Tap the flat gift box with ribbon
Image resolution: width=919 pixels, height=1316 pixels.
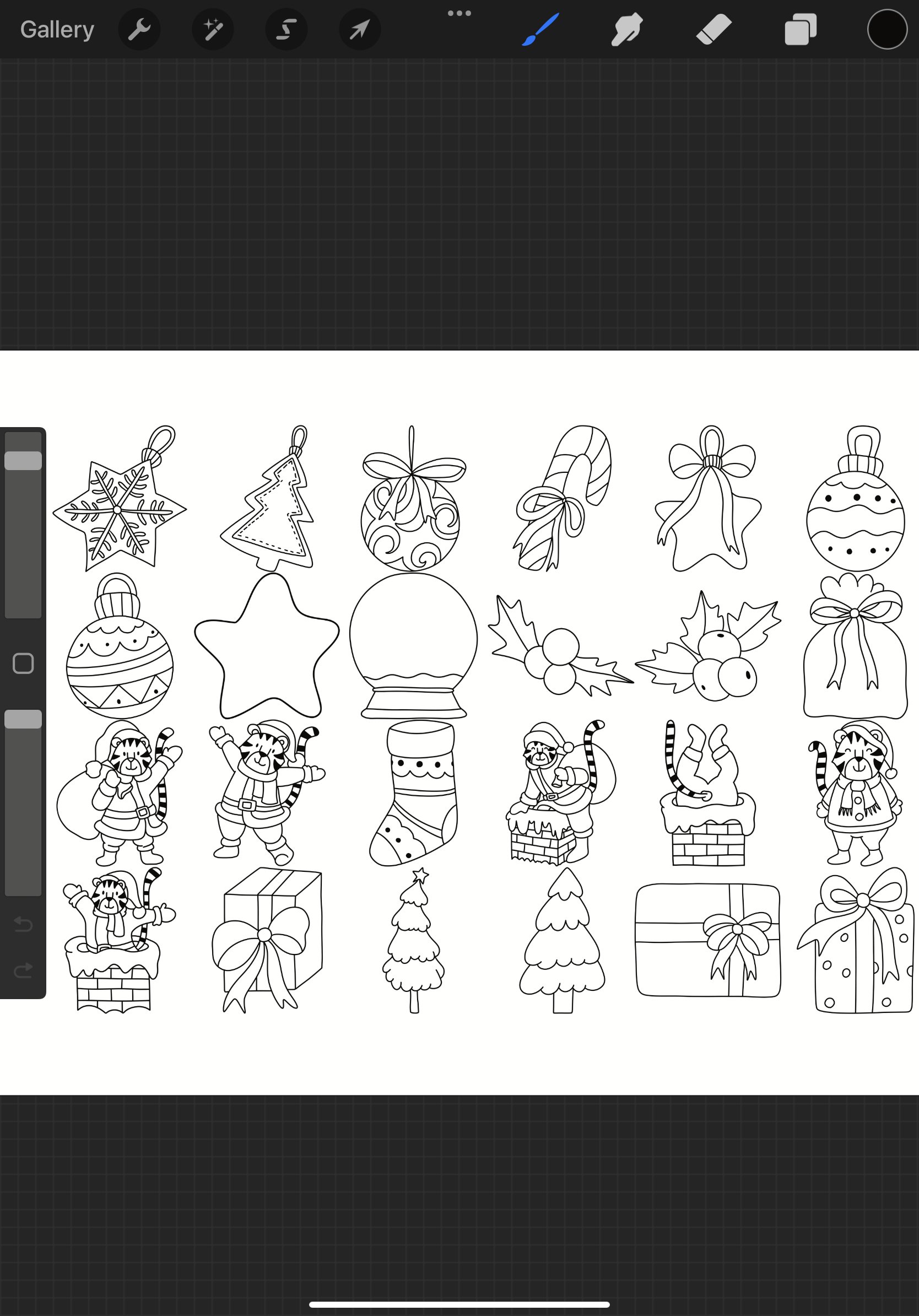coord(708,940)
